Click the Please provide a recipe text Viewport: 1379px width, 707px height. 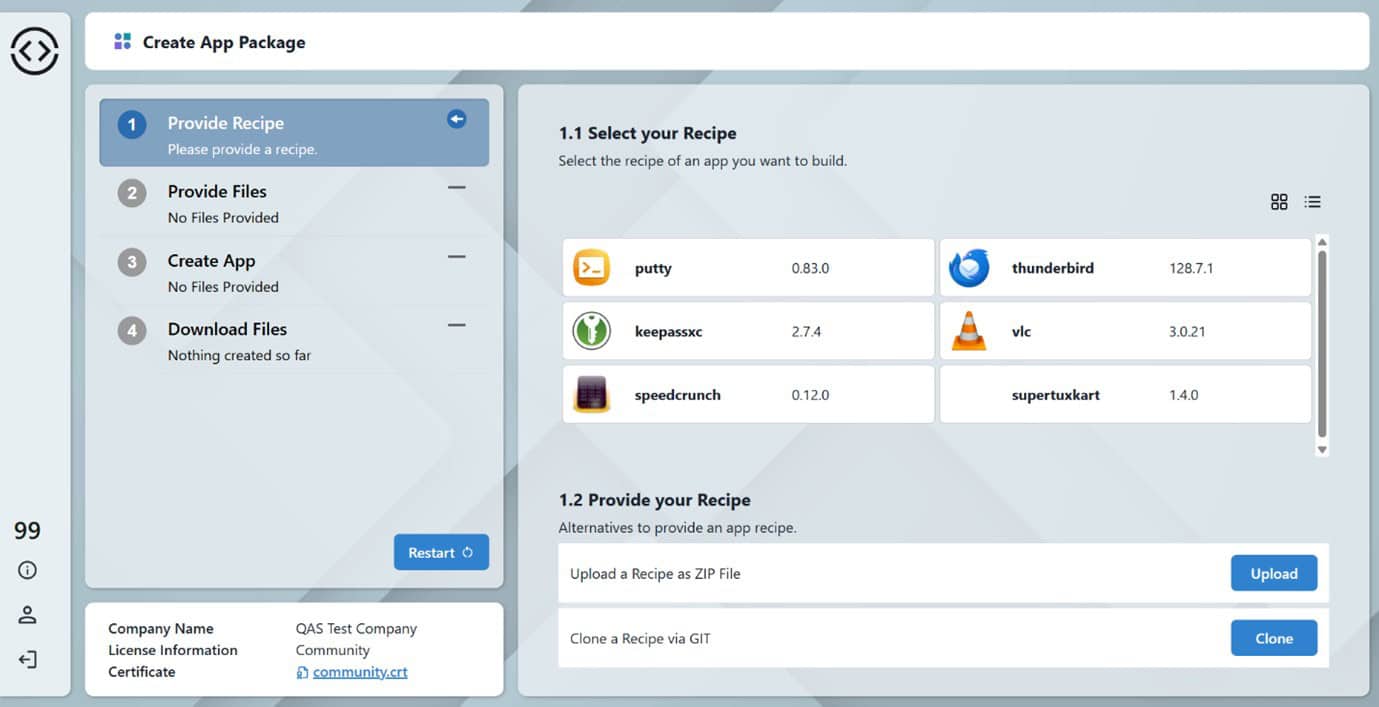point(242,150)
